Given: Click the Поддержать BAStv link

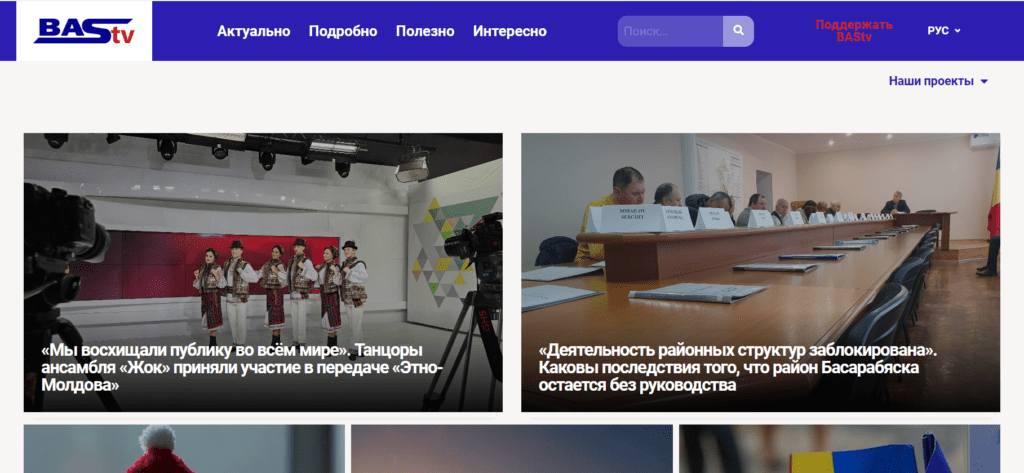Looking at the screenshot, I should [853, 31].
